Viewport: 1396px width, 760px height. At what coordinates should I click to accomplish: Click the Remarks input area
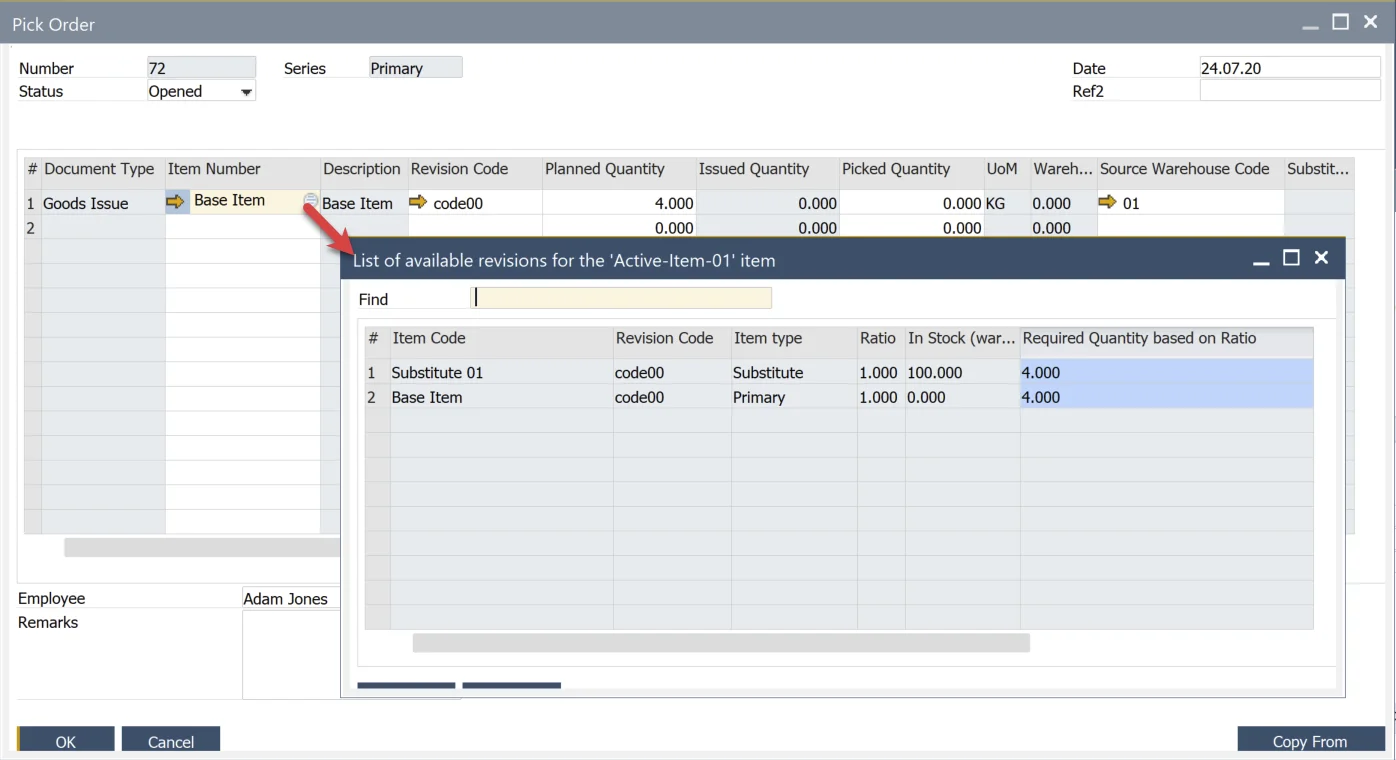(290, 650)
